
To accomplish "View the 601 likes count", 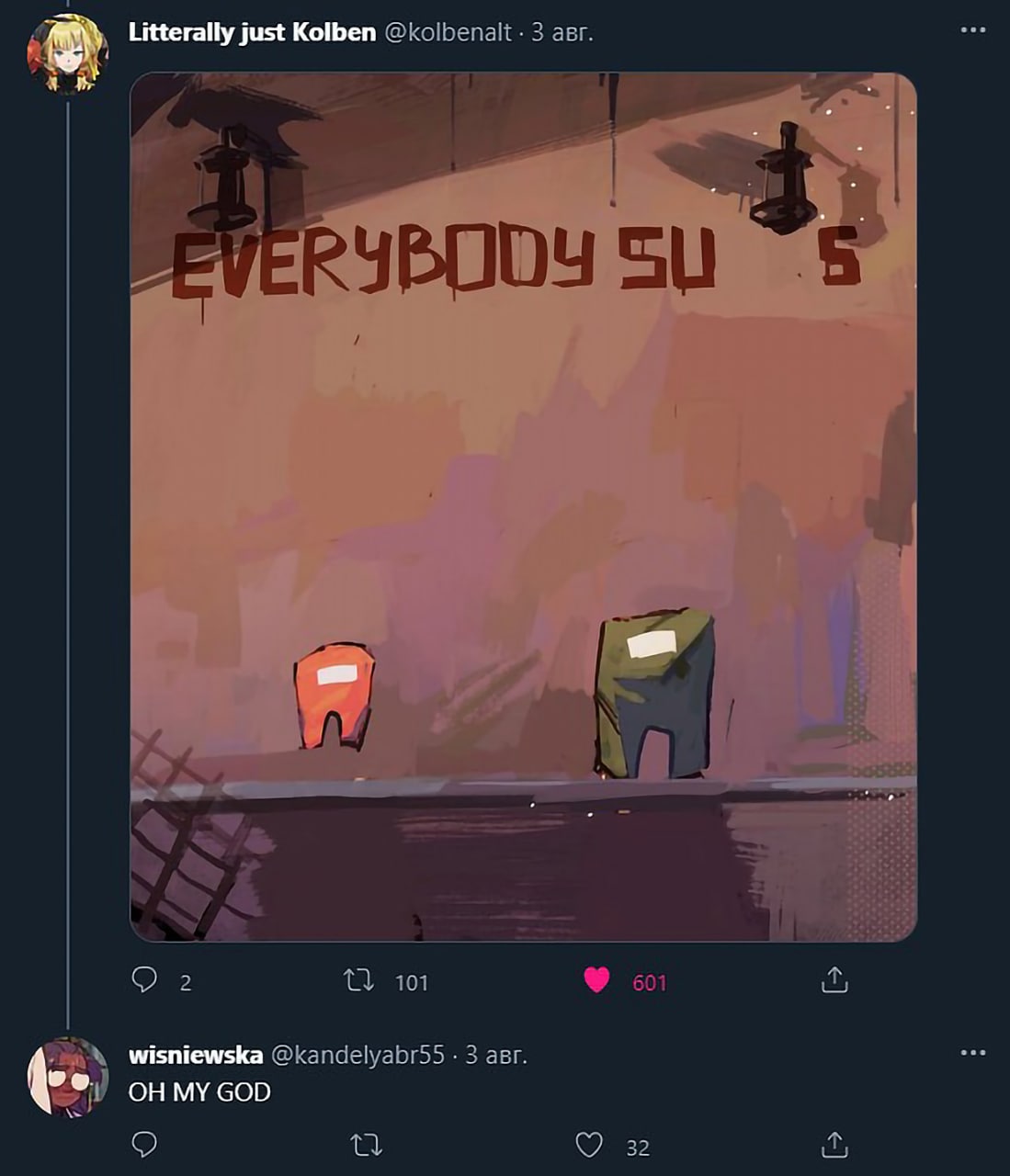I will pyautogui.click(x=649, y=983).
